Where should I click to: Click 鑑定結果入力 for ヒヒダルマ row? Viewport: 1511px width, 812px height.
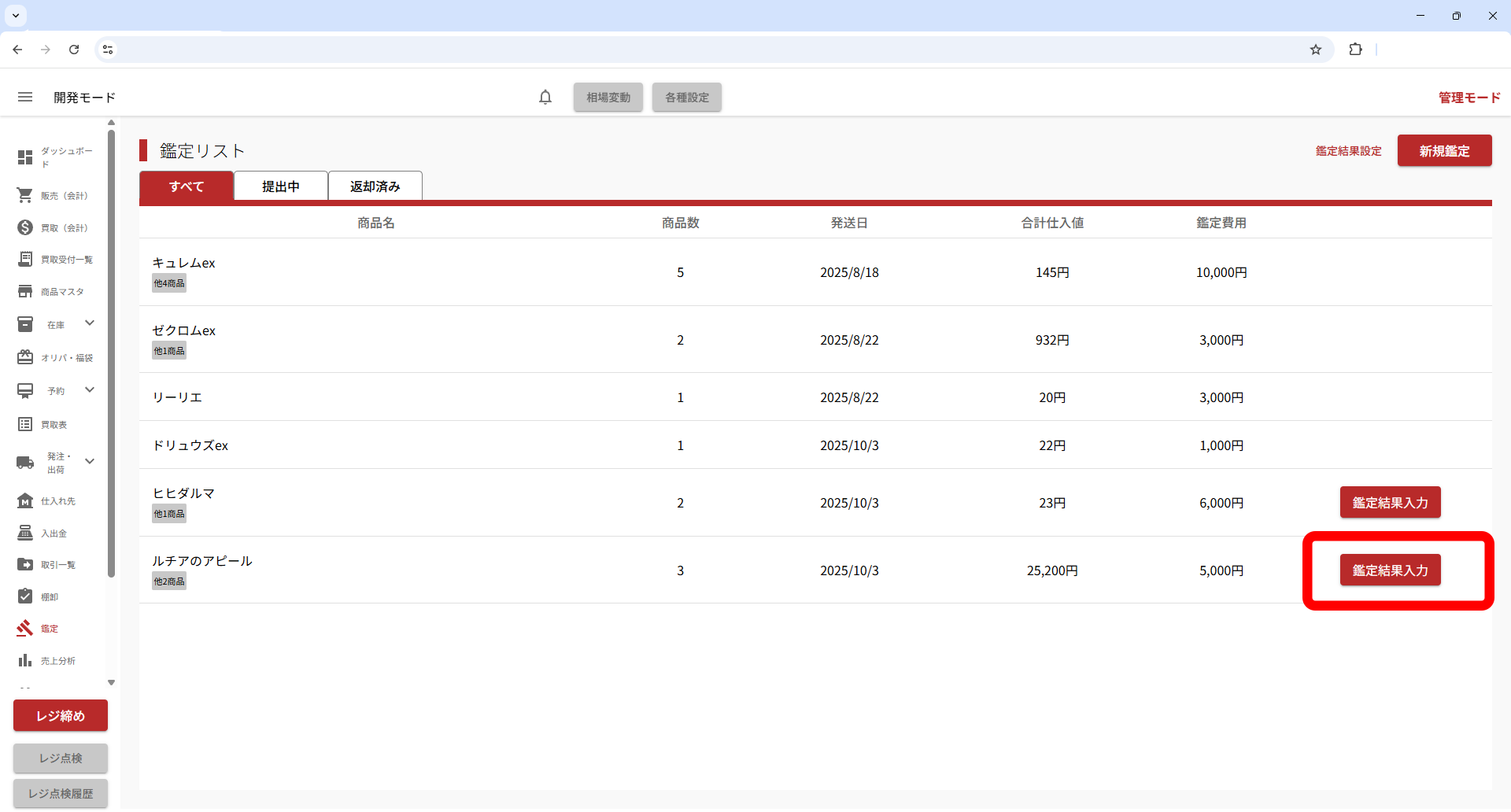(x=1390, y=503)
